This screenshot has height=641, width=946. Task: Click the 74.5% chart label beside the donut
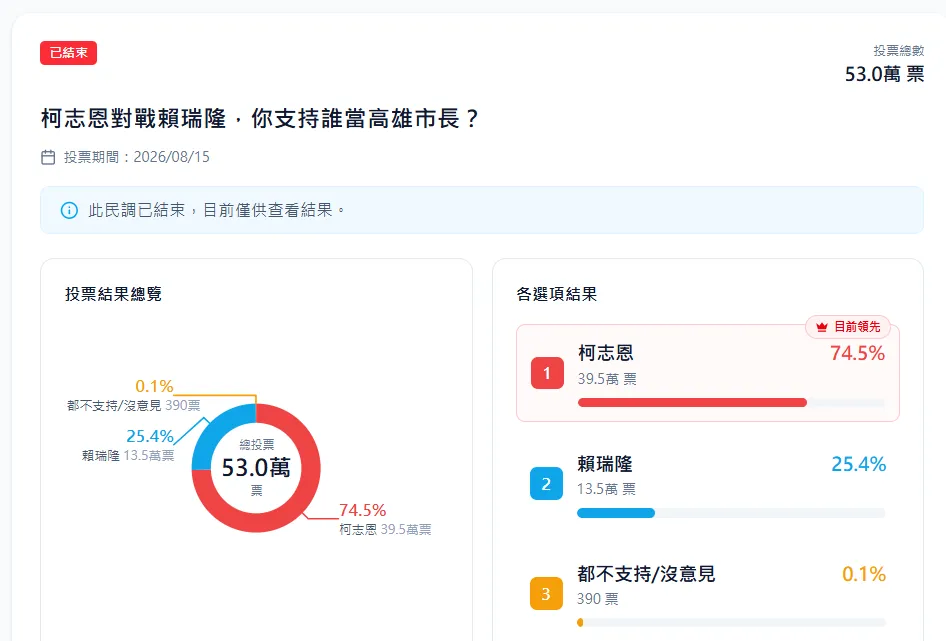tap(363, 510)
